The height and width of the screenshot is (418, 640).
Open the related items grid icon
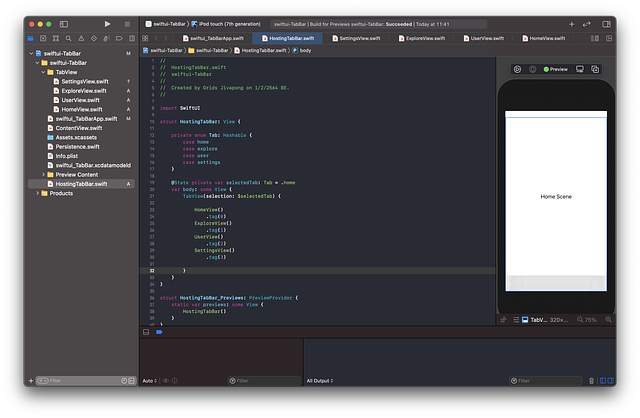point(145,38)
